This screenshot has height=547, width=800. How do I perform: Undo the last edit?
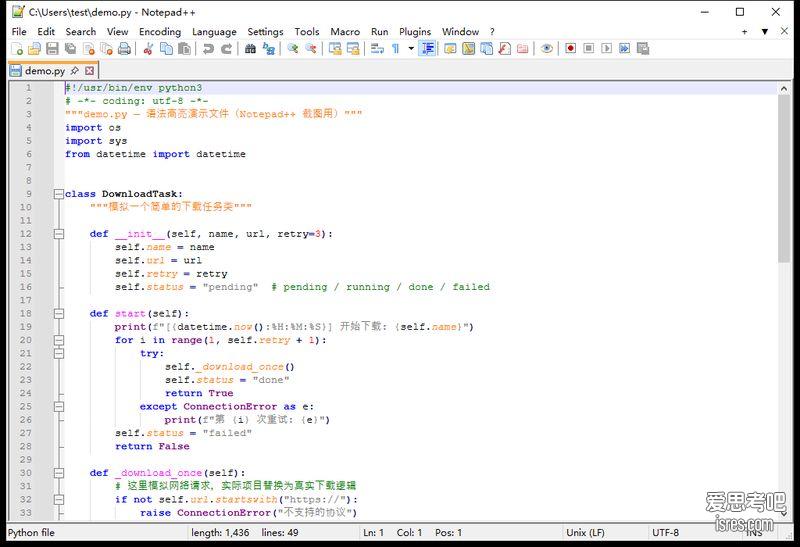click(x=208, y=48)
